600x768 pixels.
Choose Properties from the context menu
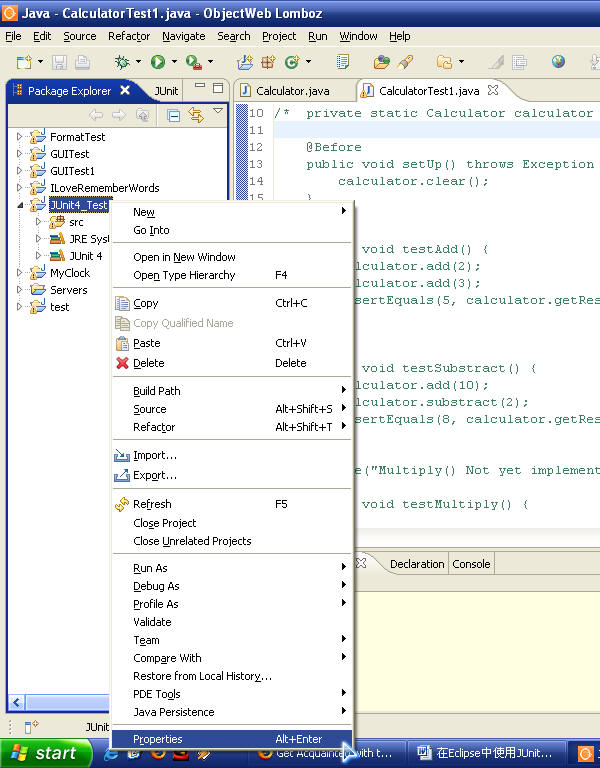tap(158, 739)
